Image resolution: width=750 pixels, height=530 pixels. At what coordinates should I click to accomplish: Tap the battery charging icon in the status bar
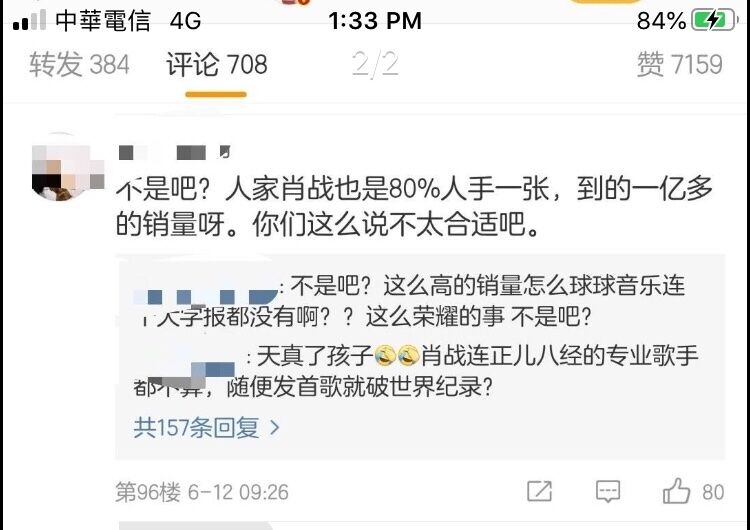713,21
